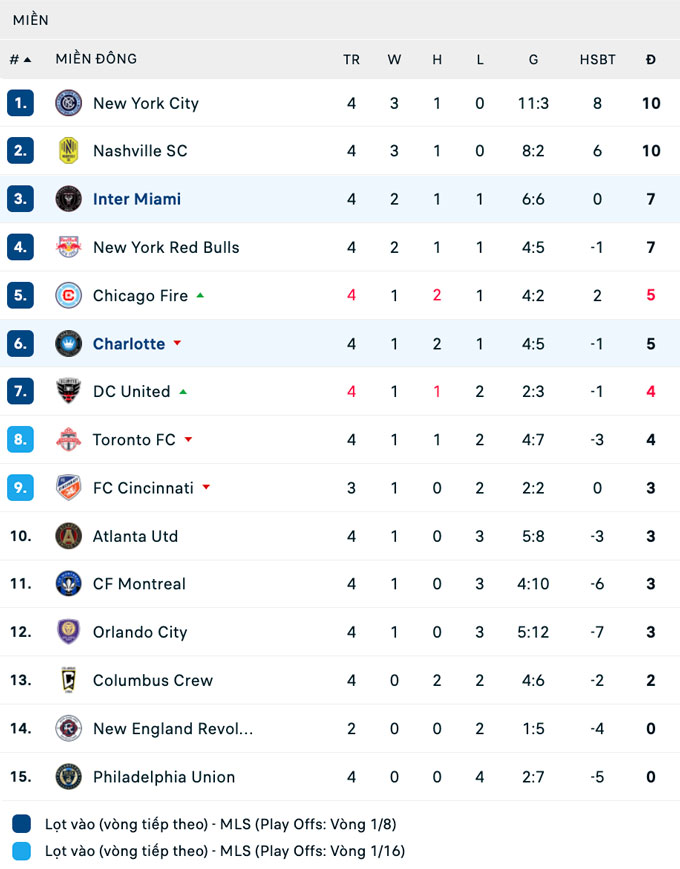The width and height of the screenshot is (680, 869).
Task: Click the Columbus Crew crest
Action: (68, 680)
